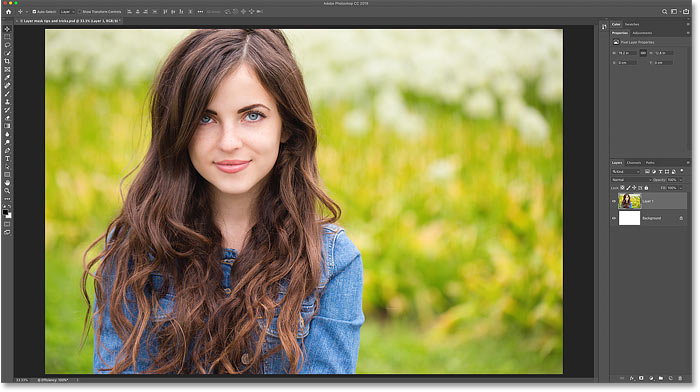Viewport: 700px width, 392px height.
Task: Switch to the Swatches tab
Action: (x=632, y=24)
